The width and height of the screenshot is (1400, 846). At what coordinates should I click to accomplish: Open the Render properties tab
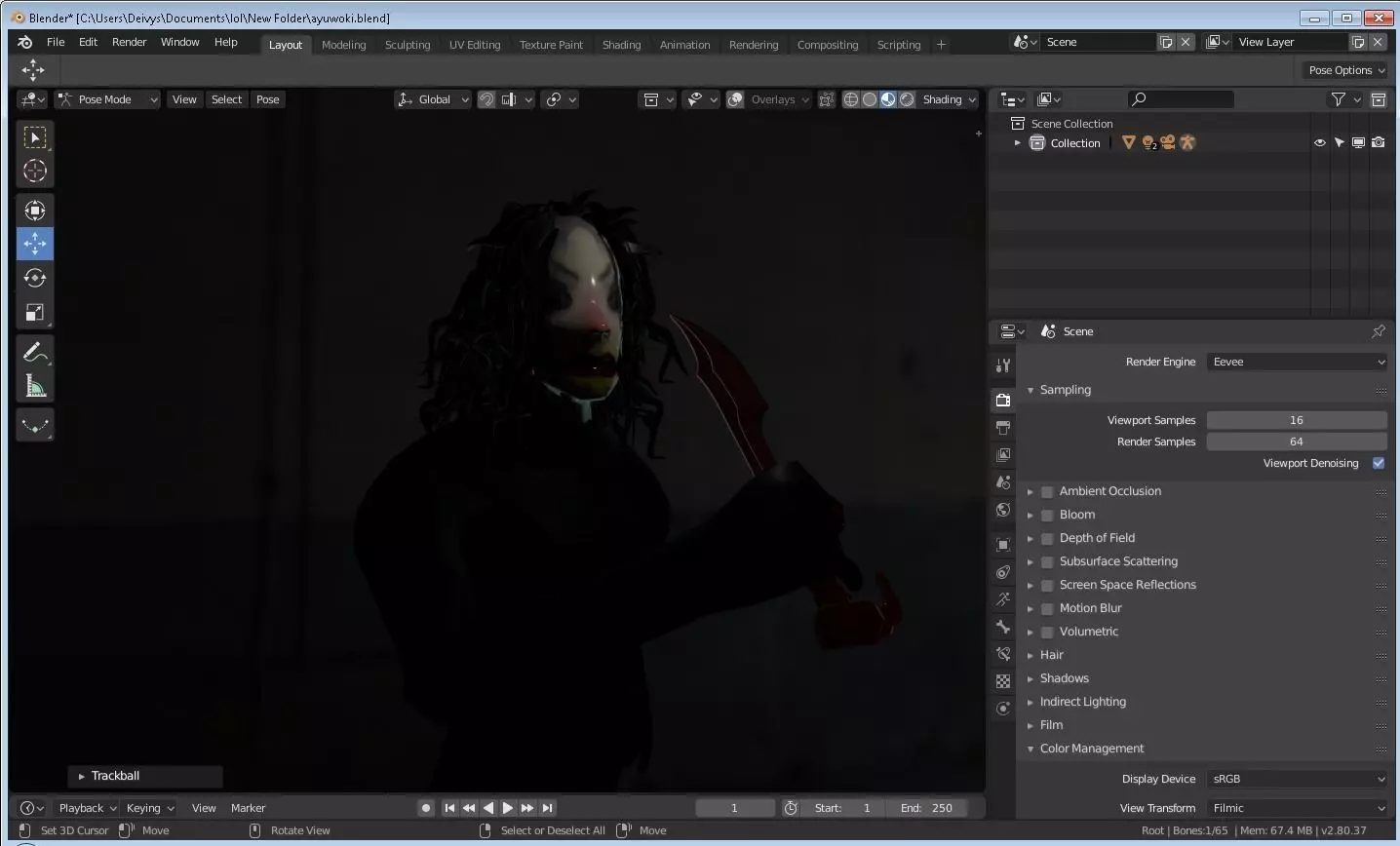pos(1003,400)
